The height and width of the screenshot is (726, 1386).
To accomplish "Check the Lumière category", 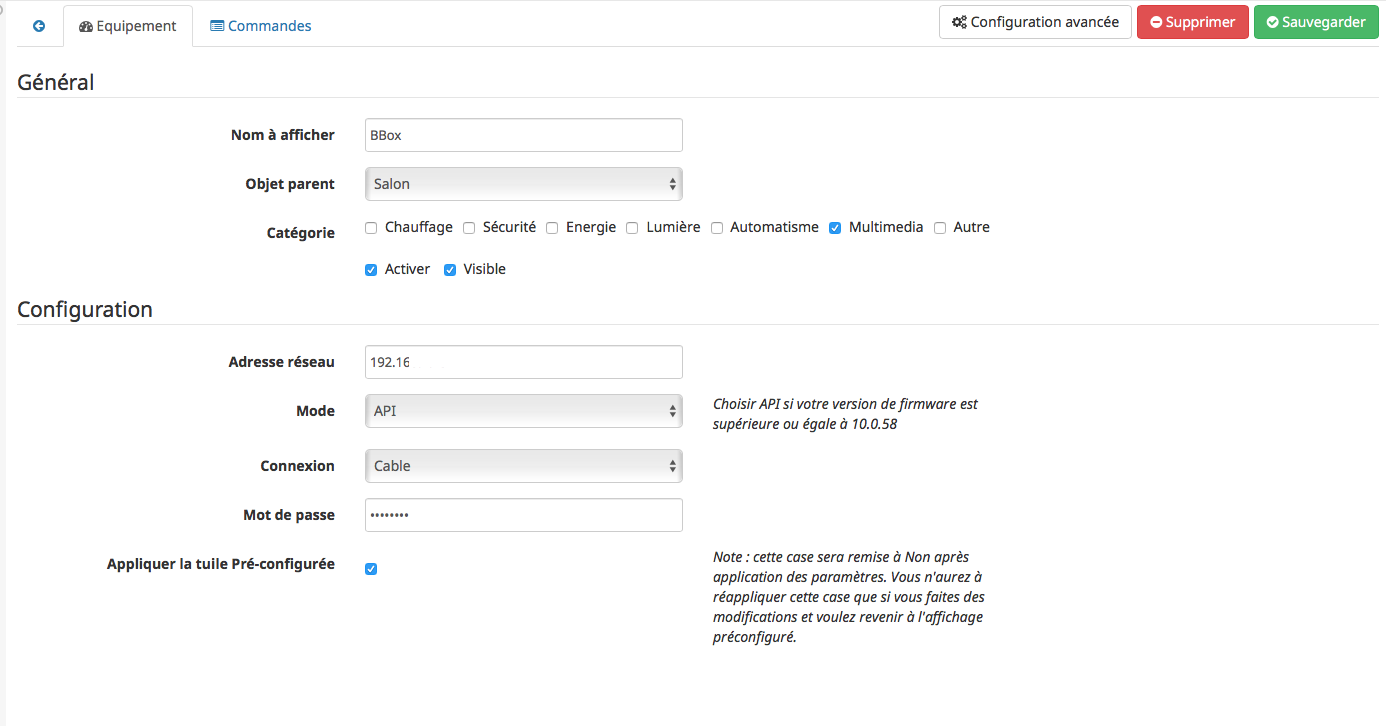I will 632,228.
